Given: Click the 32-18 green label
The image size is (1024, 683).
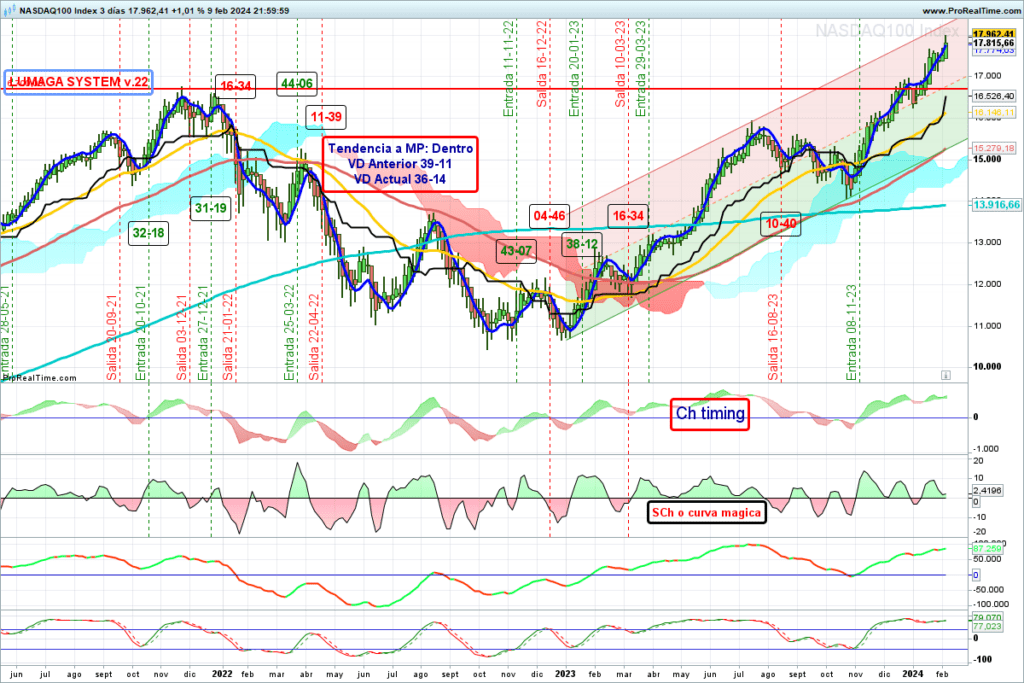Looking at the screenshot, I should (x=148, y=233).
